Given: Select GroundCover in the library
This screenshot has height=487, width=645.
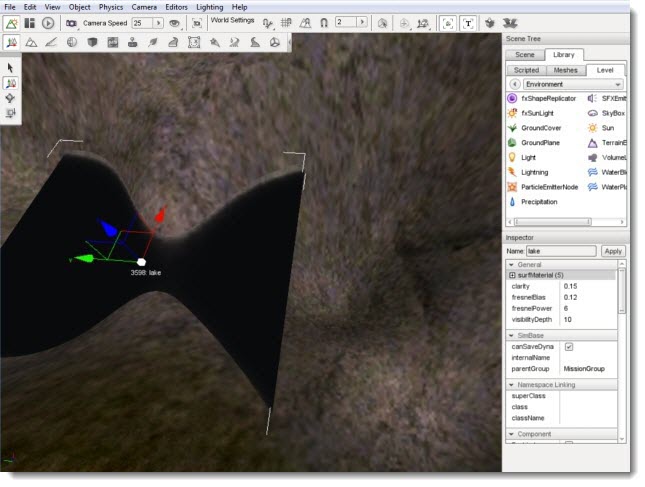Looking at the screenshot, I should [535, 128].
